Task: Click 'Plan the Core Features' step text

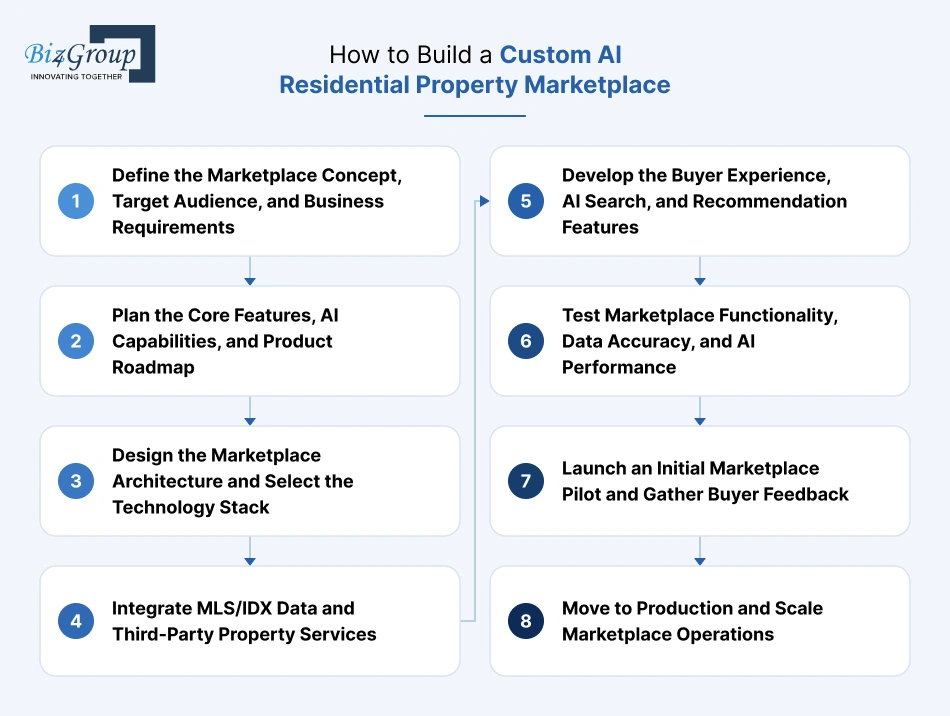Action: (x=225, y=341)
